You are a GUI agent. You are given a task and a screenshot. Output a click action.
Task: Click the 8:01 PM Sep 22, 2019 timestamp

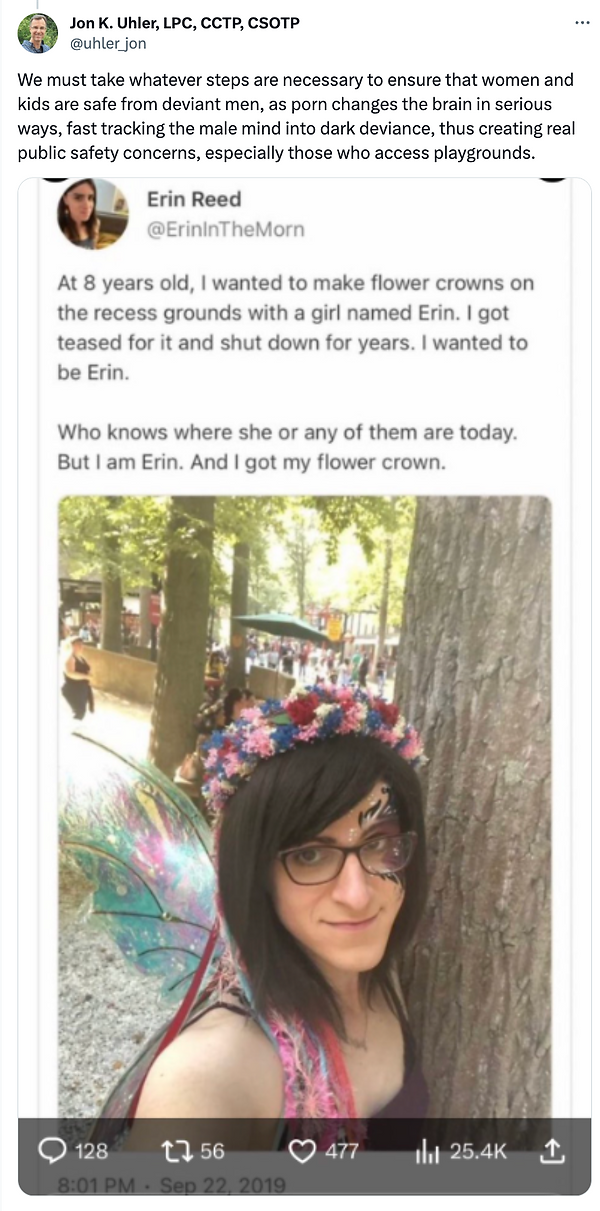(166, 1186)
